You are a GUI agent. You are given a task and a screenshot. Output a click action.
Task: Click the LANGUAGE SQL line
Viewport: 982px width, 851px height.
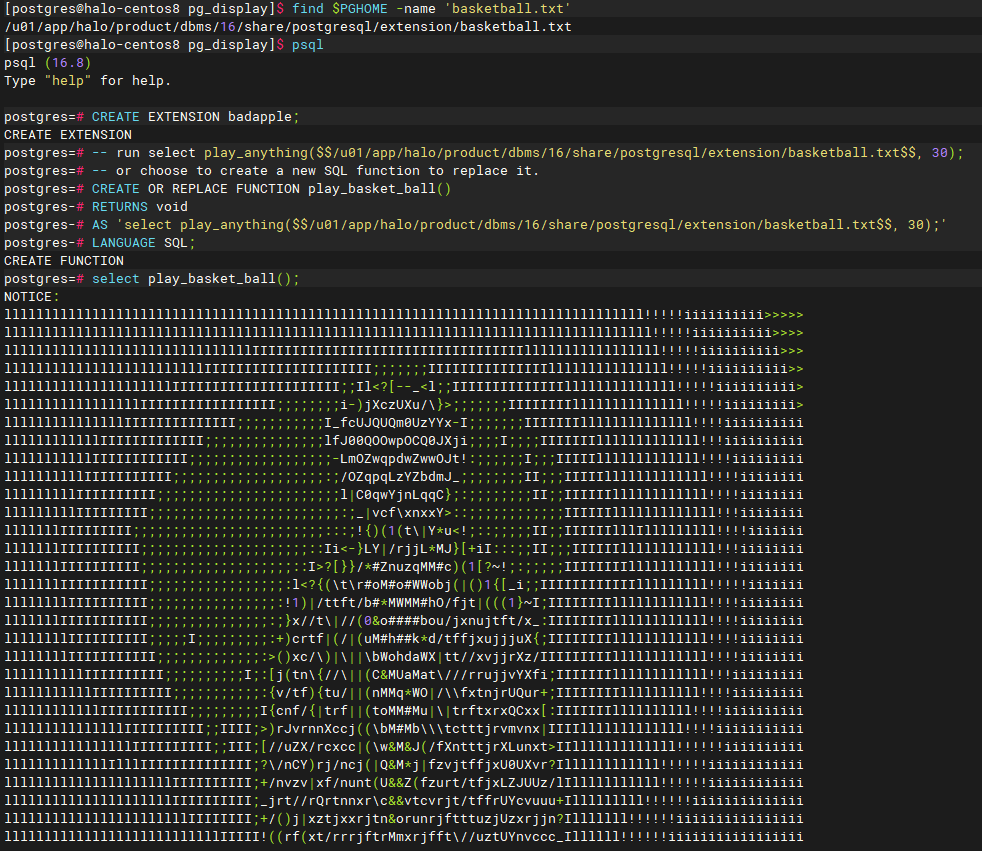tap(143, 243)
